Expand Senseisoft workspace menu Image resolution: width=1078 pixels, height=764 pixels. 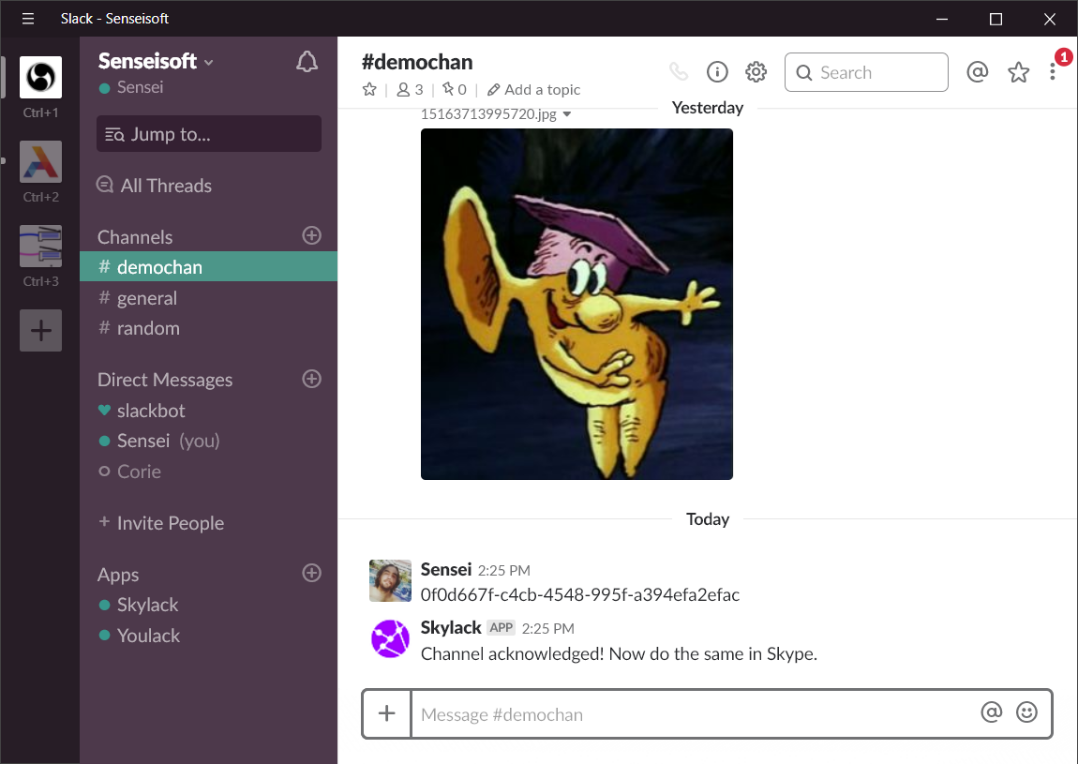(x=156, y=61)
